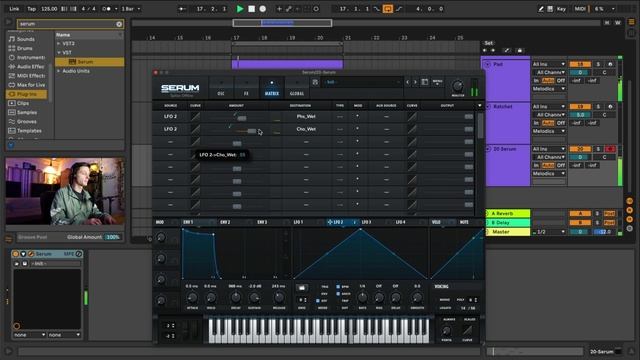Solo the Pad track
640x360 pixels.
pos(598,64)
